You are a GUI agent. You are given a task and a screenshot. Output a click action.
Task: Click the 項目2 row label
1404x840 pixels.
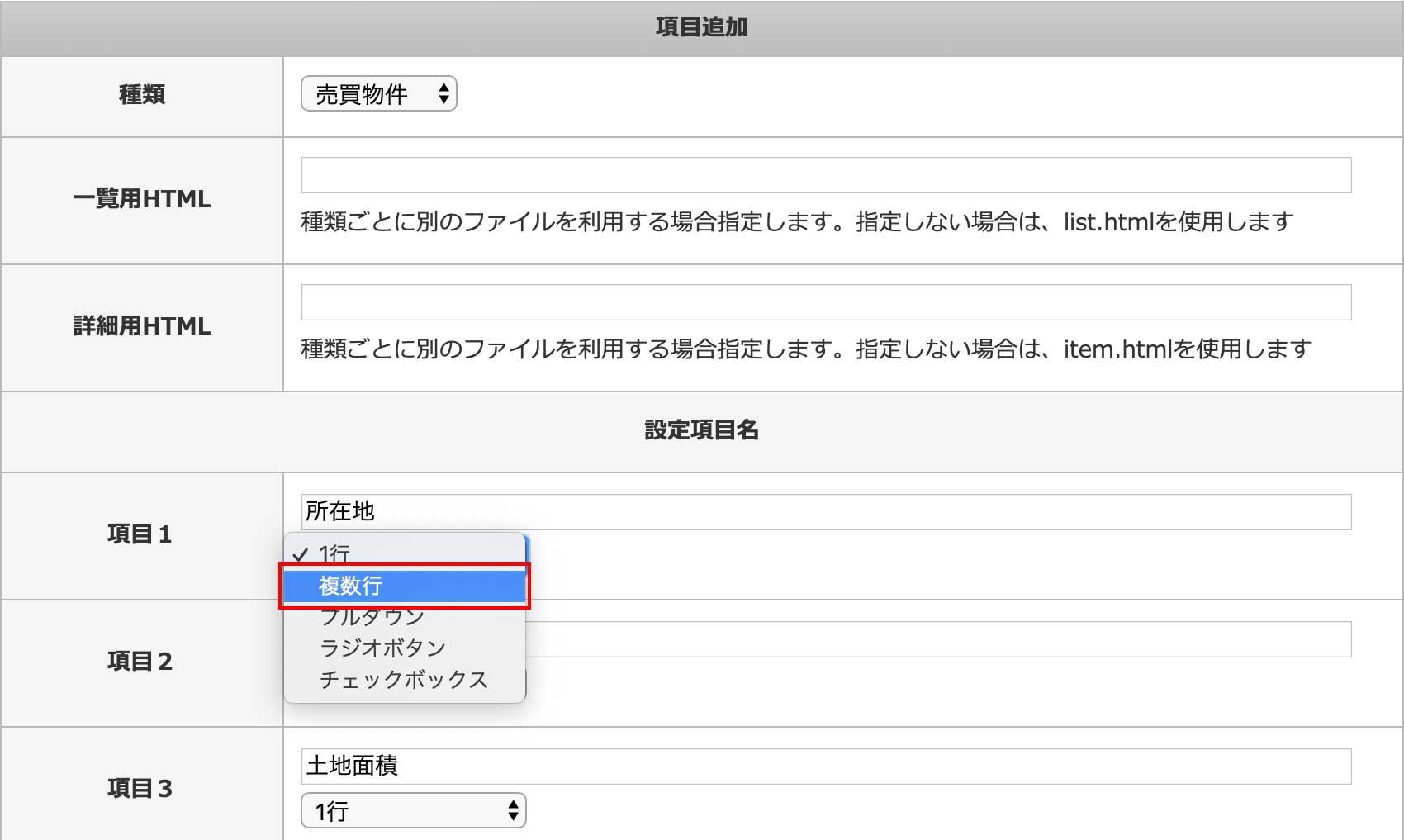(140, 662)
